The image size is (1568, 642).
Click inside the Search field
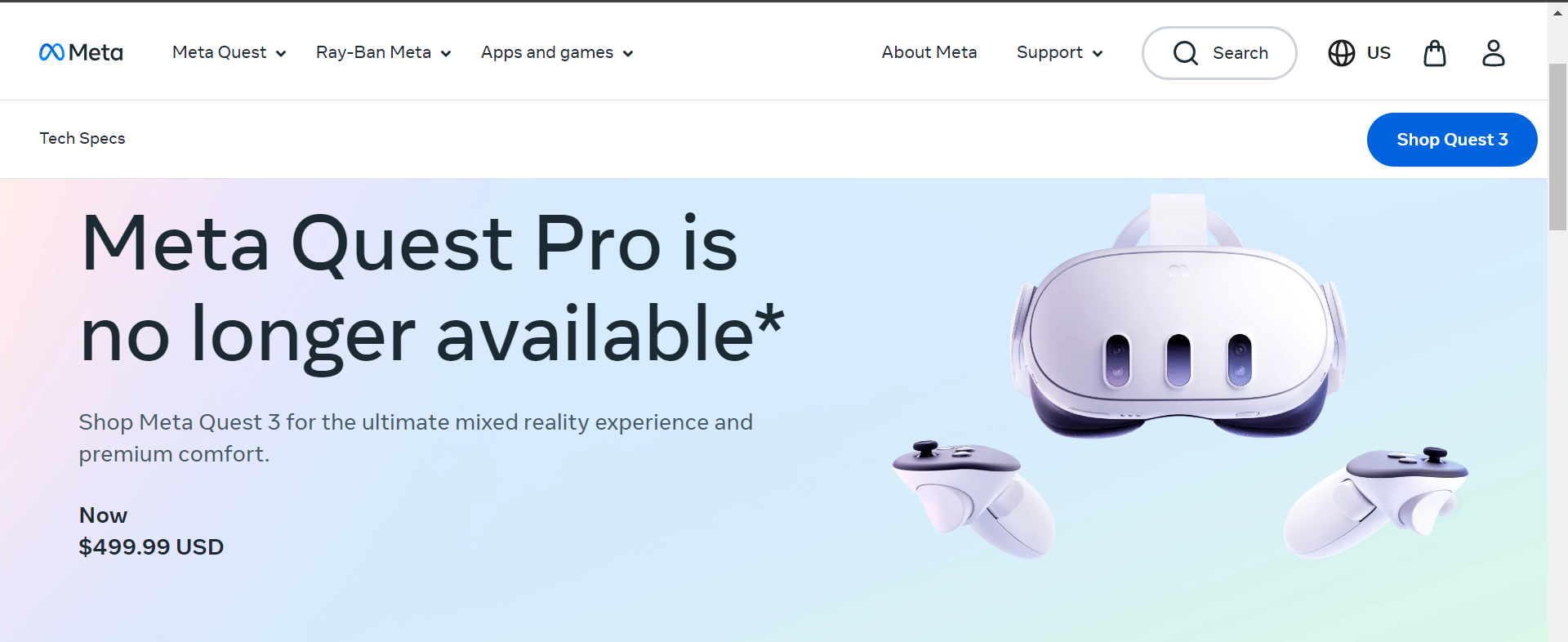[x=1219, y=53]
